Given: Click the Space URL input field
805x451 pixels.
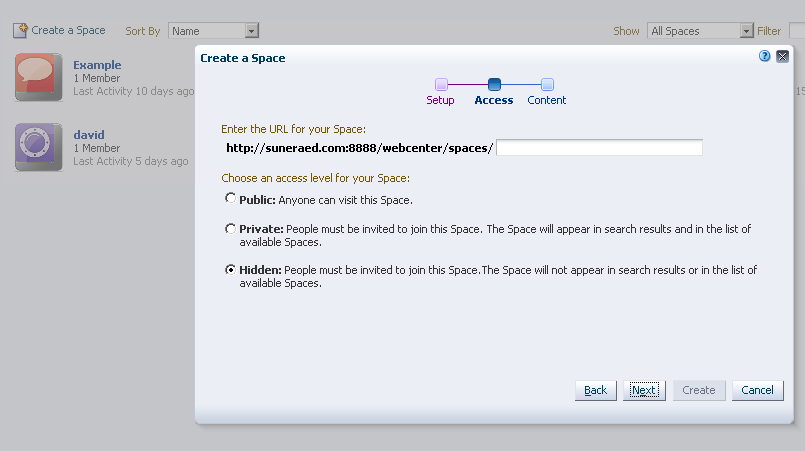Looking at the screenshot, I should click(599, 148).
